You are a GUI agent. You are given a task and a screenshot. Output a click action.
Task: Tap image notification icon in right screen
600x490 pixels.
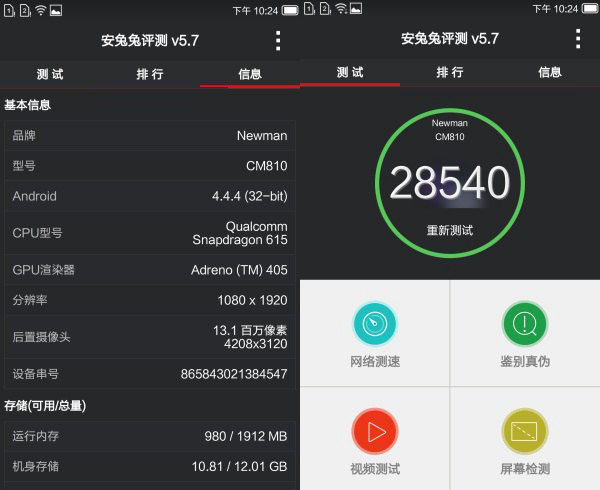(x=356, y=8)
